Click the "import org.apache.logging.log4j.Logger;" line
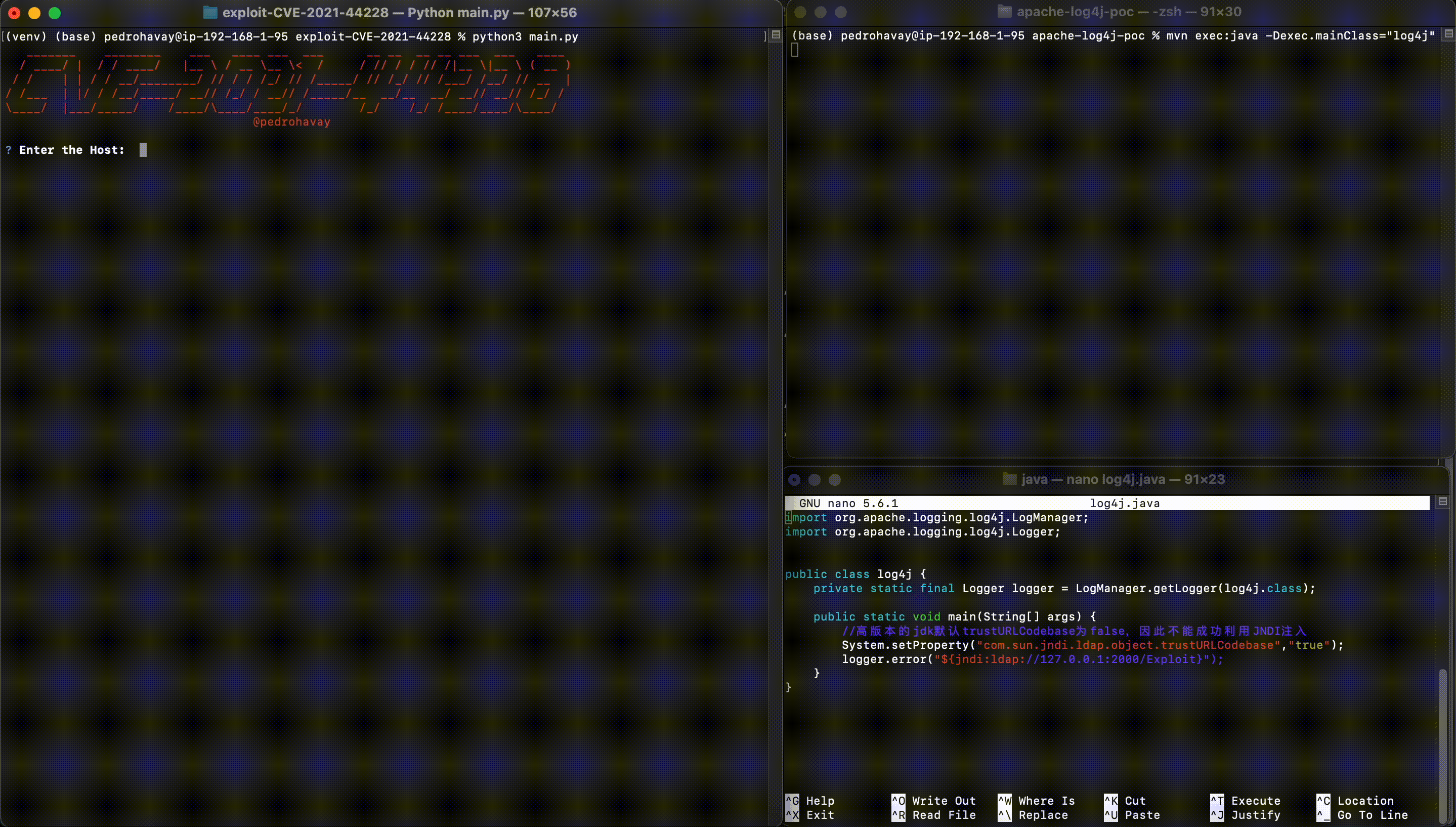 tap(923, 531)
